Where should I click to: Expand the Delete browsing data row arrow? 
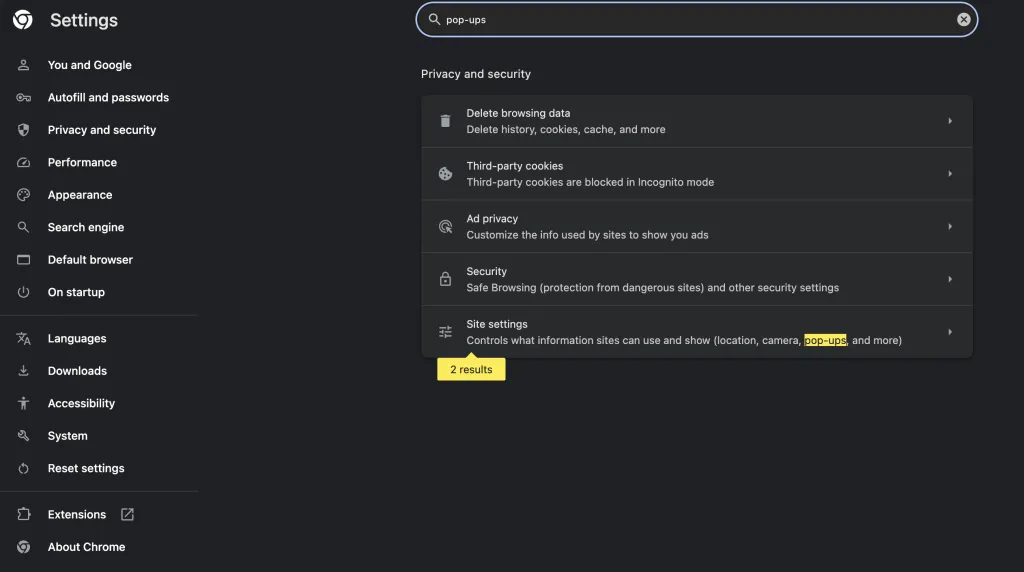coord(950,121)
